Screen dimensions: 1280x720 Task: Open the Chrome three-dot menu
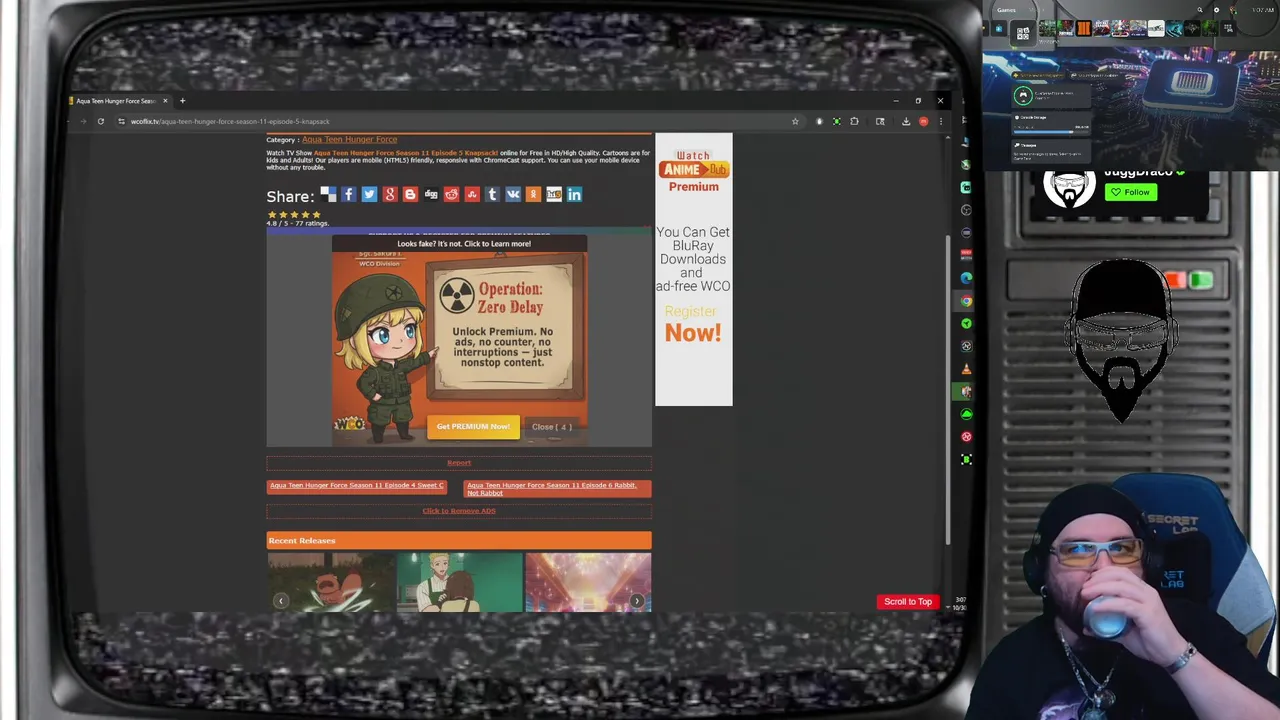pyautogui.click(x=941, y=121)
